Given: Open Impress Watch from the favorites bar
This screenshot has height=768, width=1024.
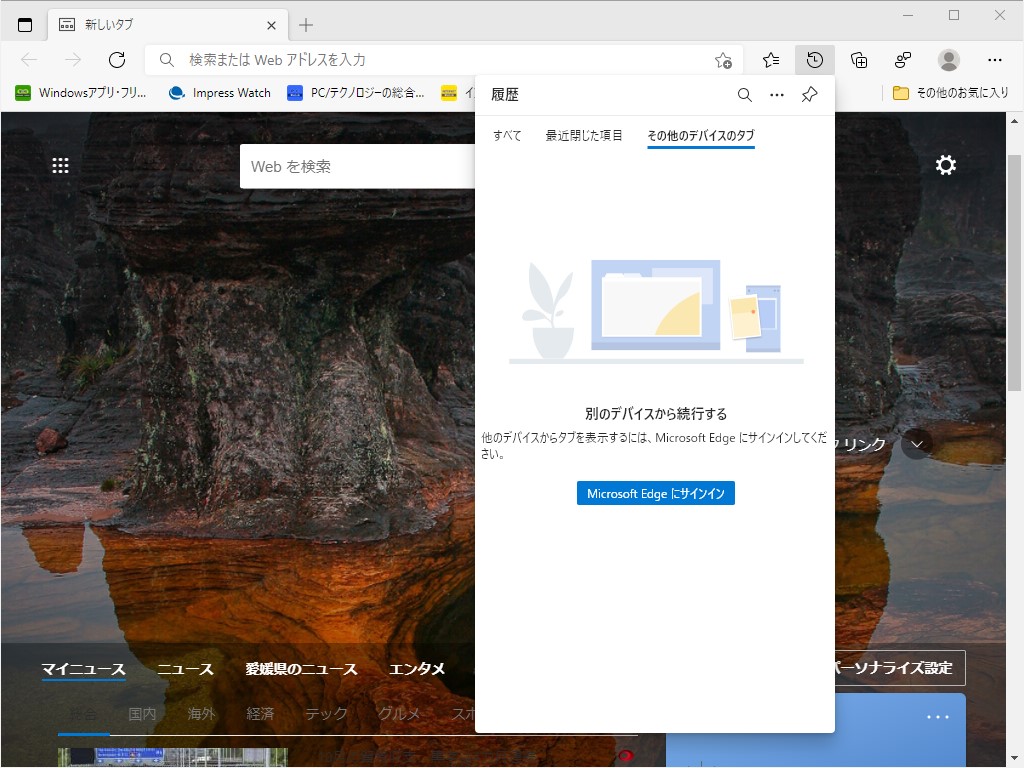Looking at the screenshot, I should click(219, 93).
